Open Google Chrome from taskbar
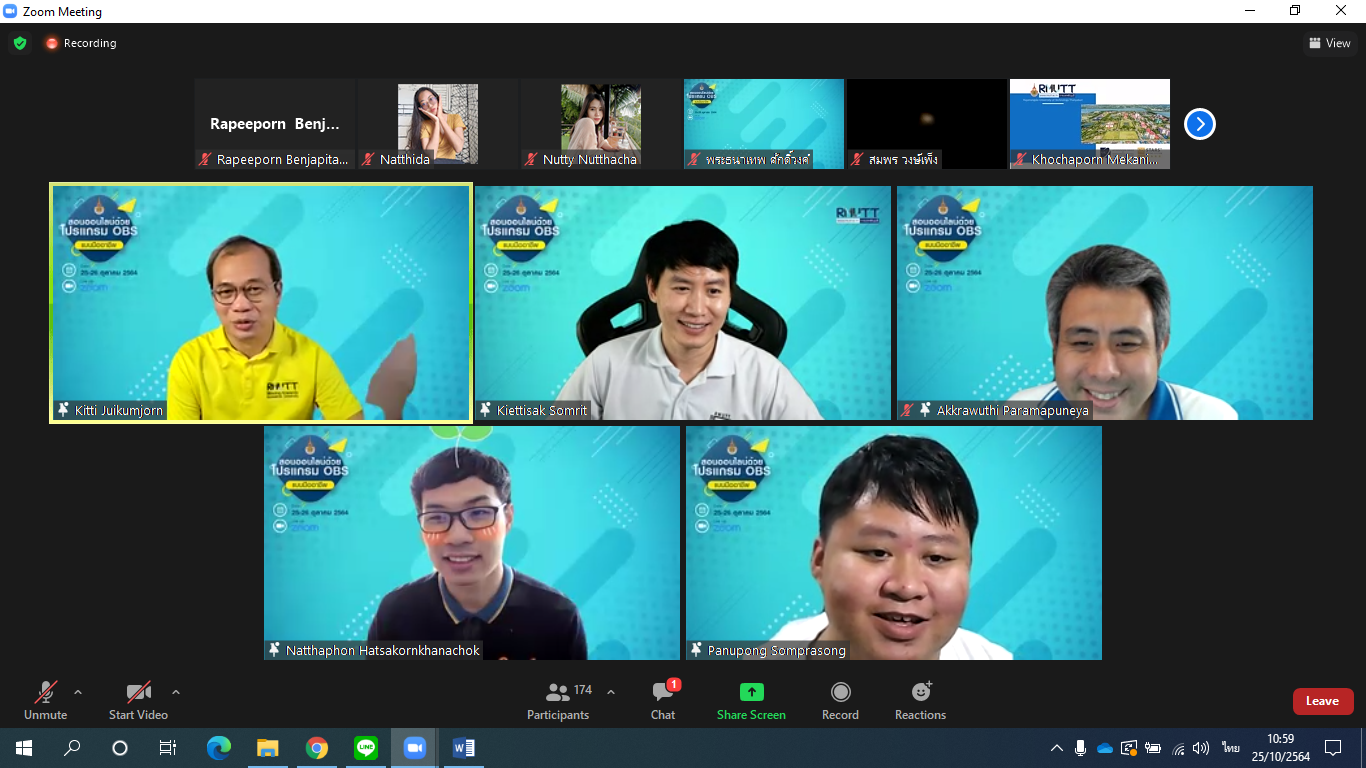This screenshot has height=768, width=1366. click(316, 748)
